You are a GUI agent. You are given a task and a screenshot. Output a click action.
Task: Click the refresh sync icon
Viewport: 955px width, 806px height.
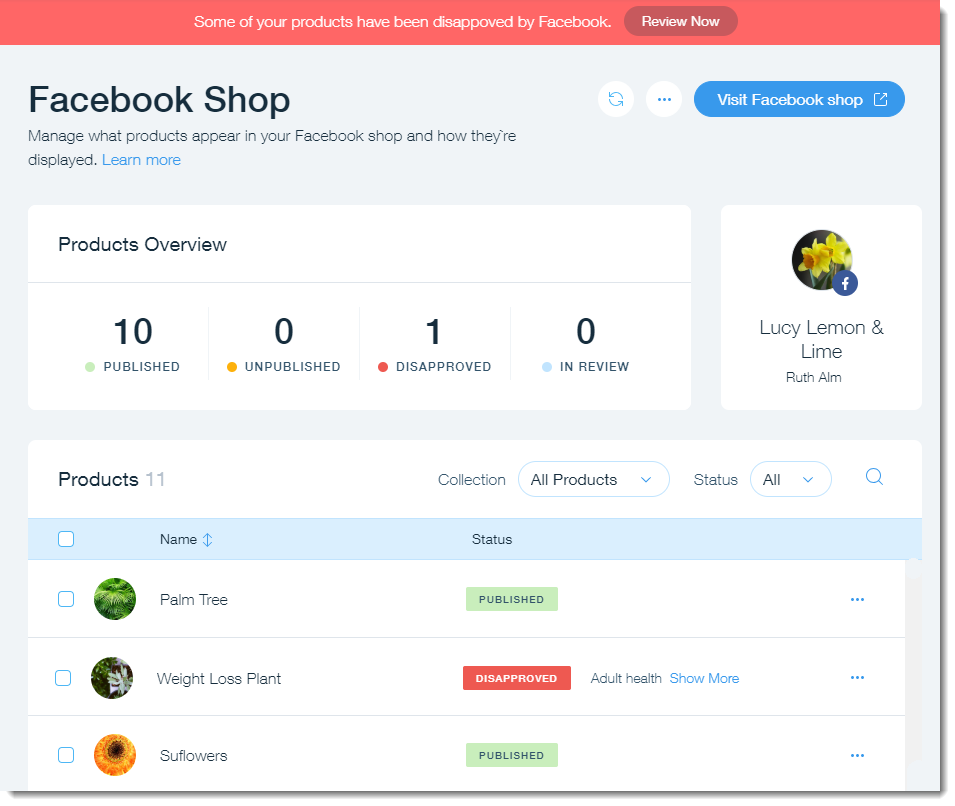tap(616, 99)
